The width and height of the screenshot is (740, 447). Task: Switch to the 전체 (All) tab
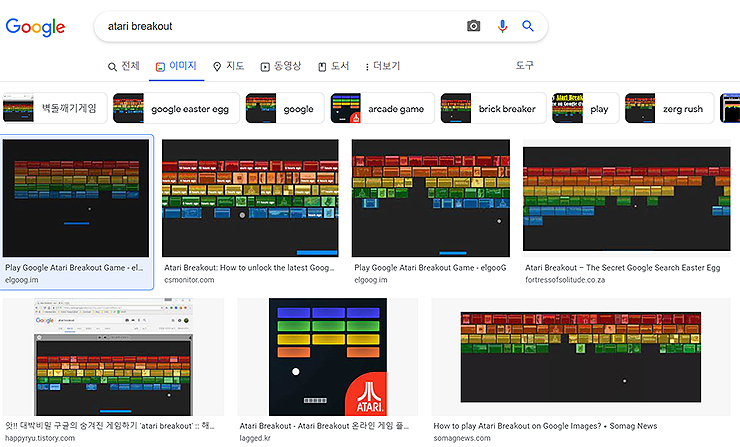[124, 66]
